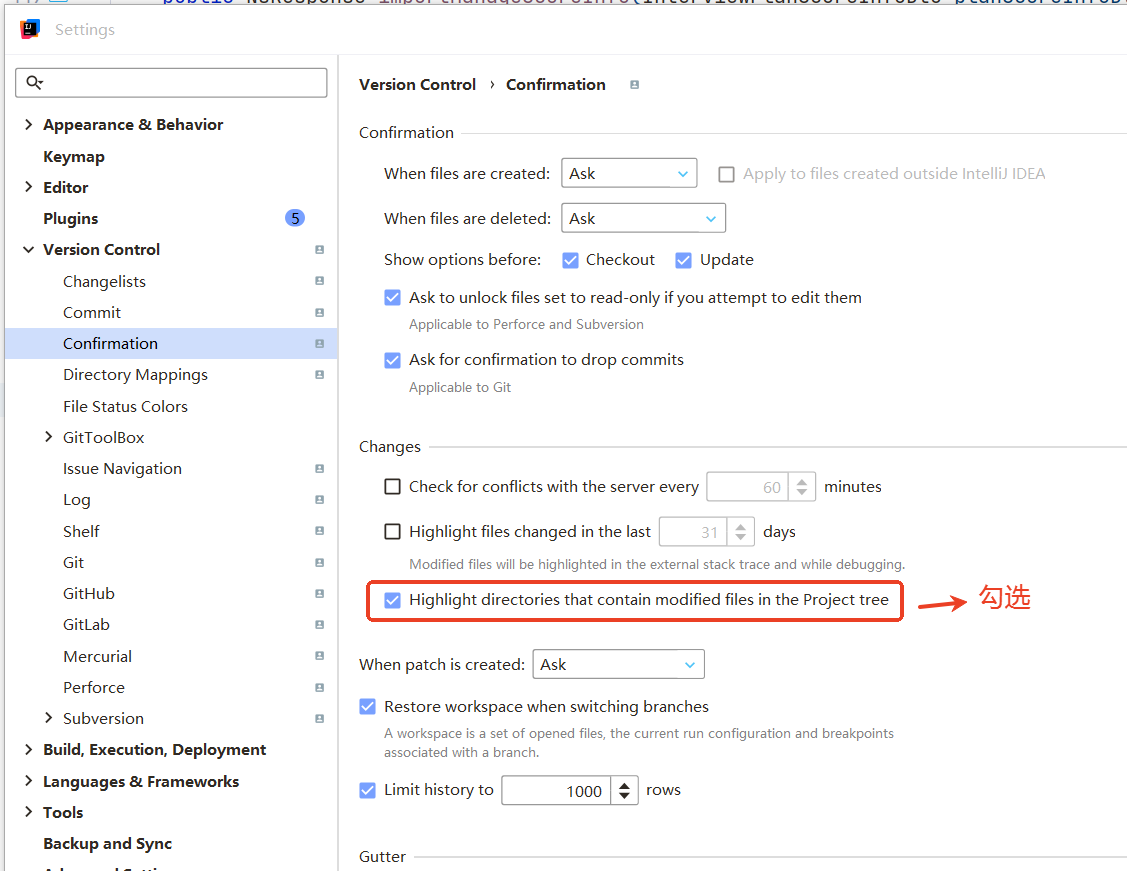
Task: Expand the GitToolBox node
Action: click(x=48, y=437)
